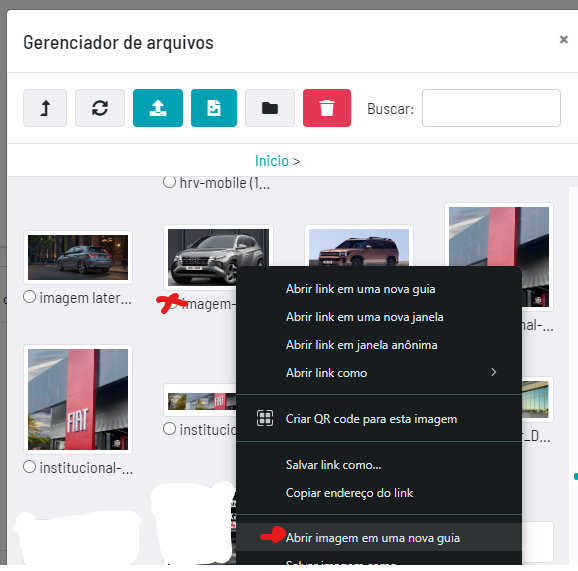
Task: Refresh the file list
Action: pos(100,108)
